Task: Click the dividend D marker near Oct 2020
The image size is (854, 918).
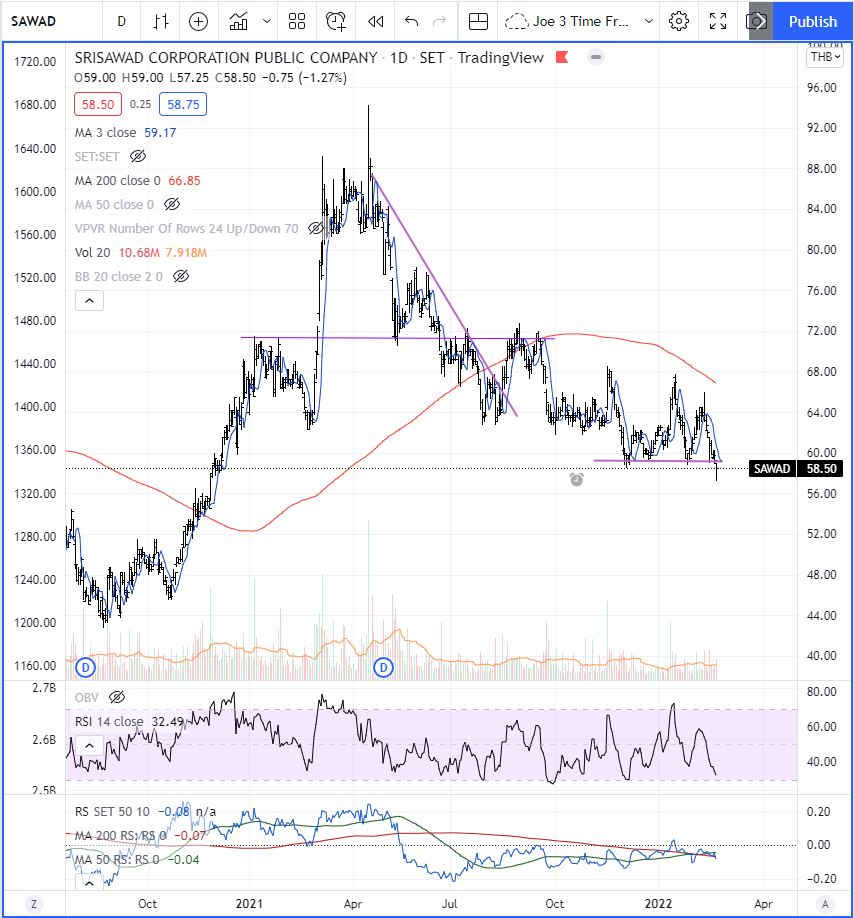Action: [85, 667]
